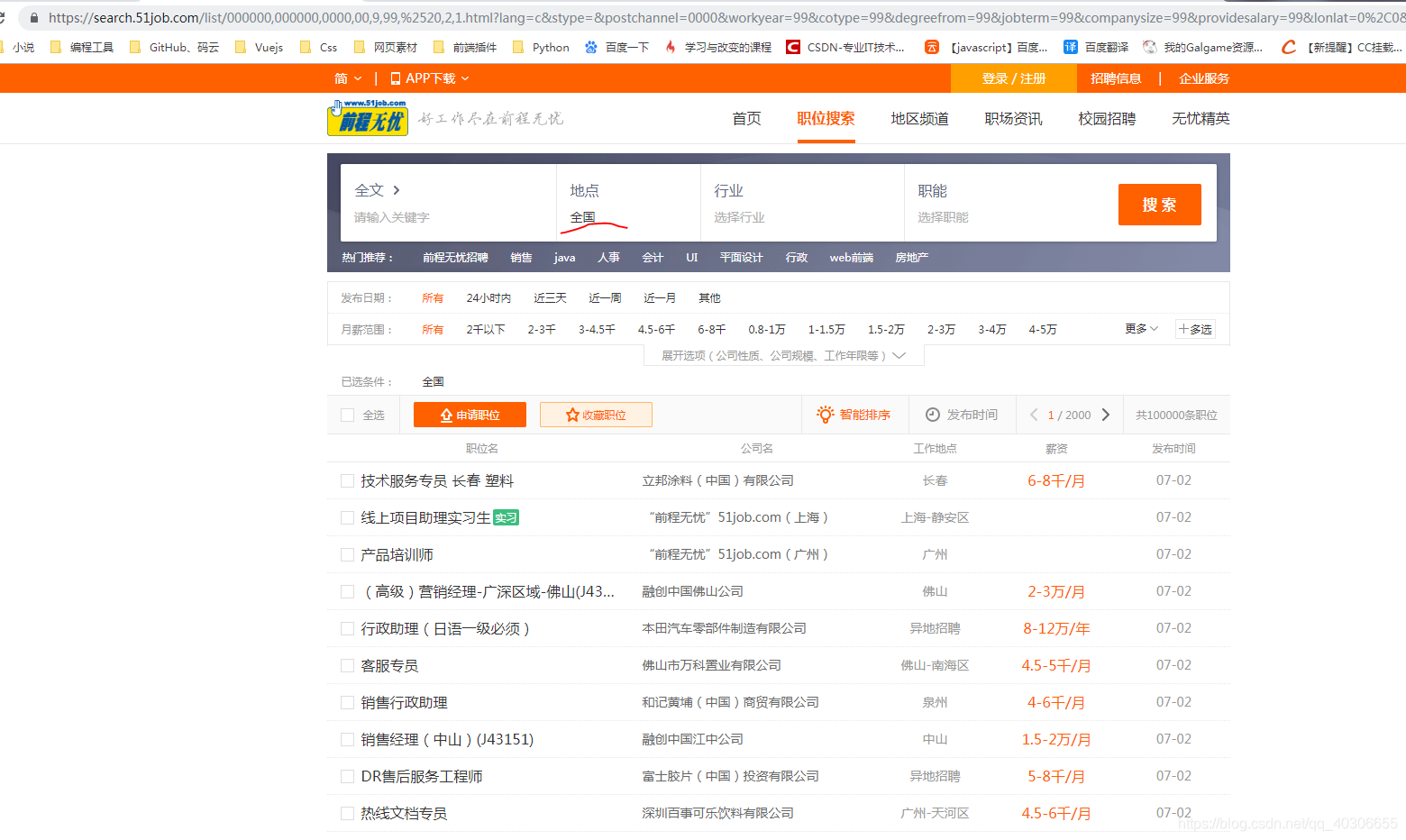Click the 发布时间 clock sort icon

pyautogui.click(x=933, y=415)
